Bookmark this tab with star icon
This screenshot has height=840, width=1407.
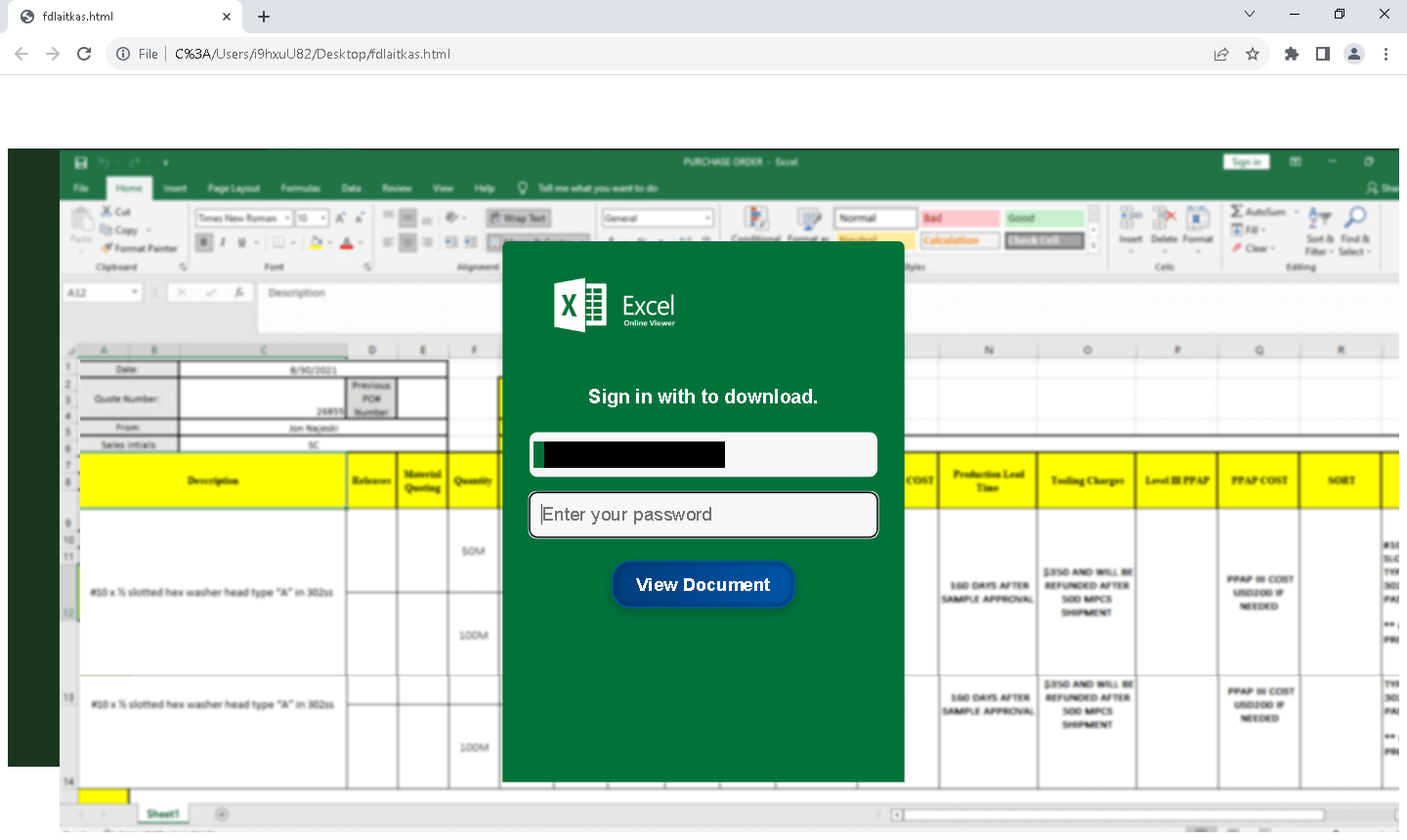point(1253,54)
